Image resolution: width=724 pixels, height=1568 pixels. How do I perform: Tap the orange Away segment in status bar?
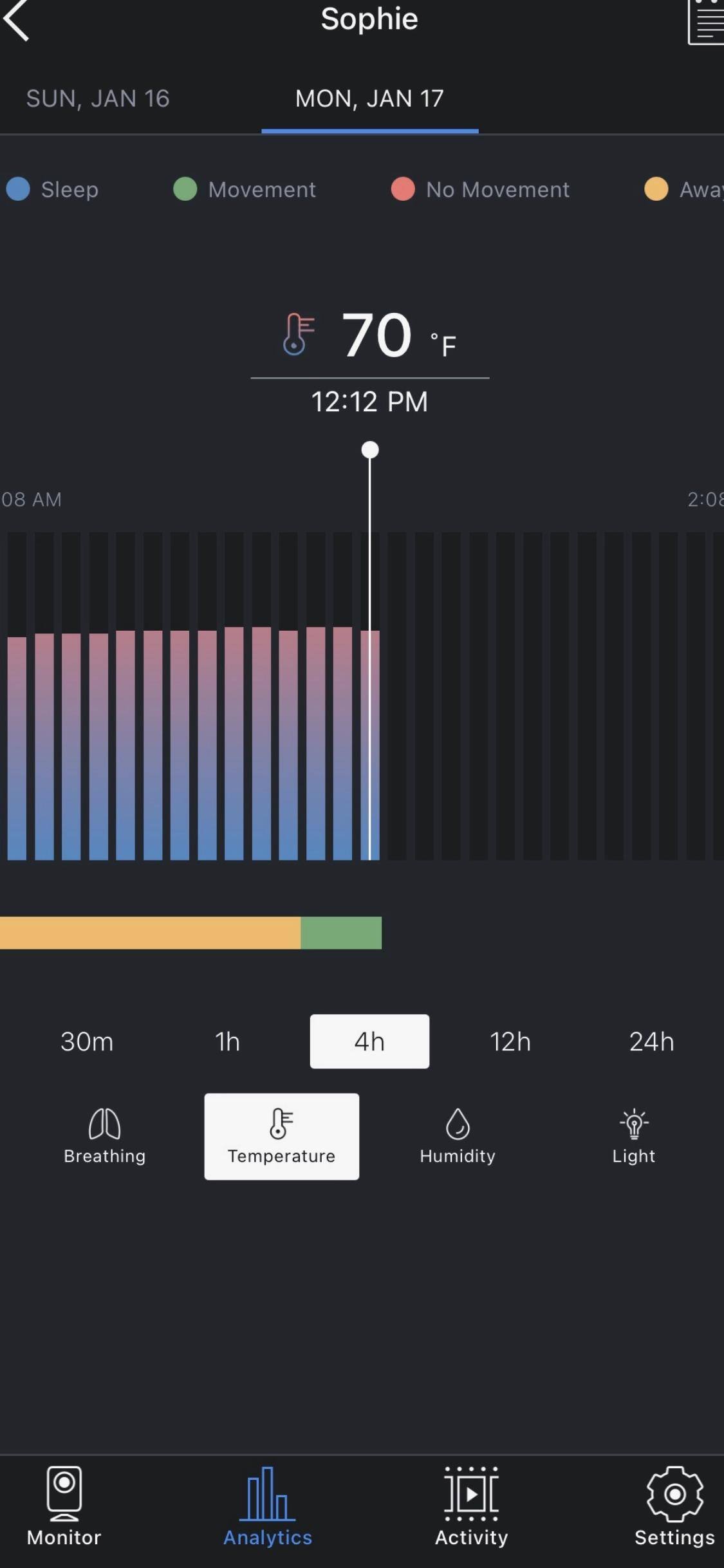coord(150,933)
